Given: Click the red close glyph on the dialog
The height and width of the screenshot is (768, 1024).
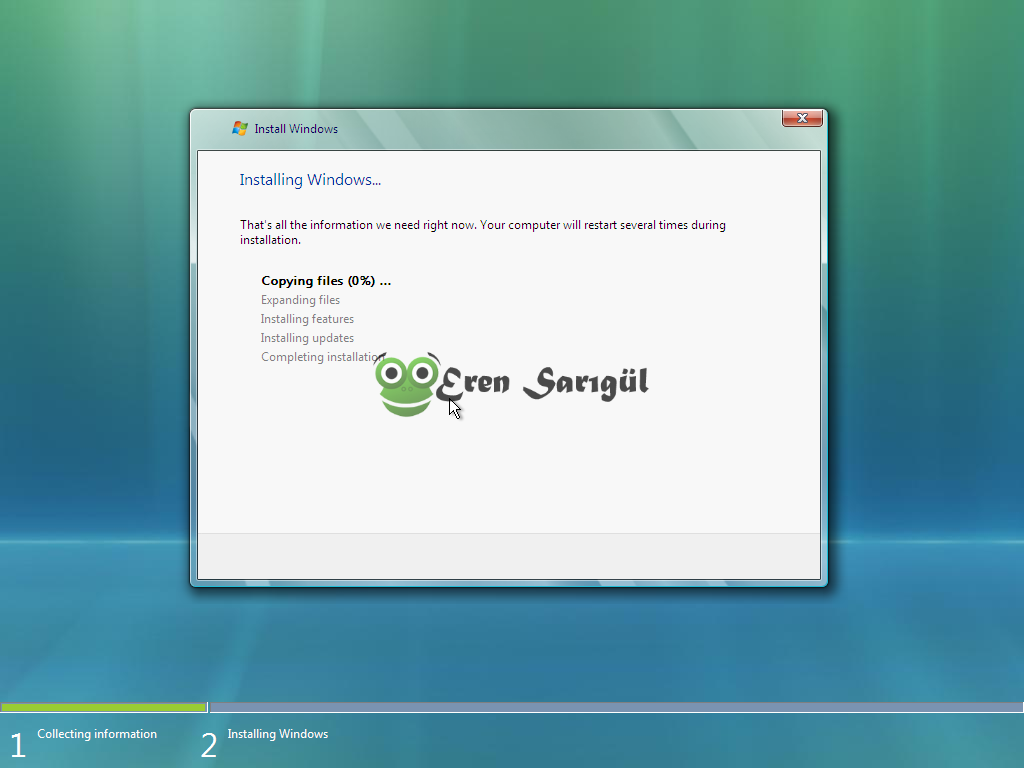Looking at the screenshot, I should pyautogui.click(x=801, y=118).
